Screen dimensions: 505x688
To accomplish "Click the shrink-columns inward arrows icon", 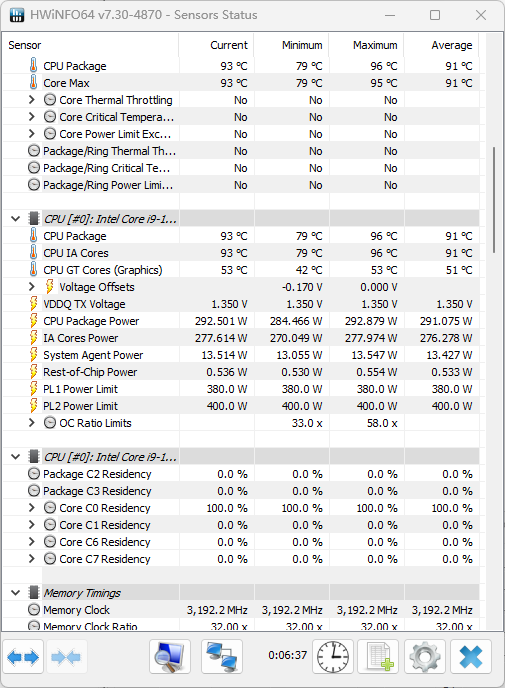I will click(66, 657).
